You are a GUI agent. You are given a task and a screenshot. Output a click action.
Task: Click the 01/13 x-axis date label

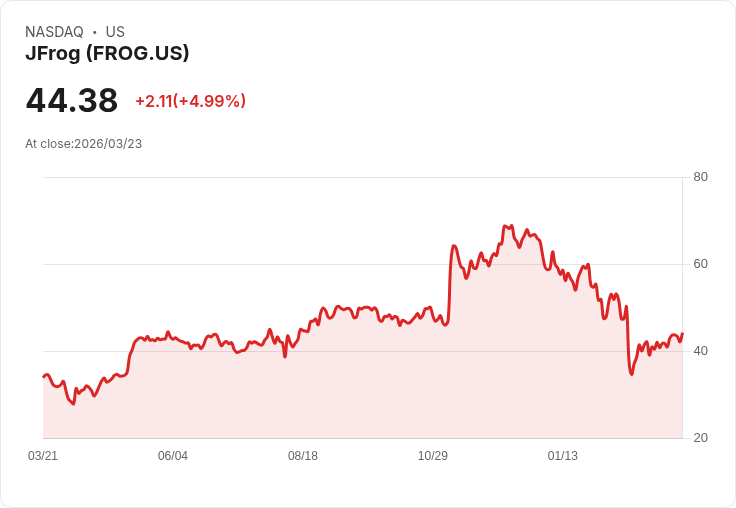(563, 456)
